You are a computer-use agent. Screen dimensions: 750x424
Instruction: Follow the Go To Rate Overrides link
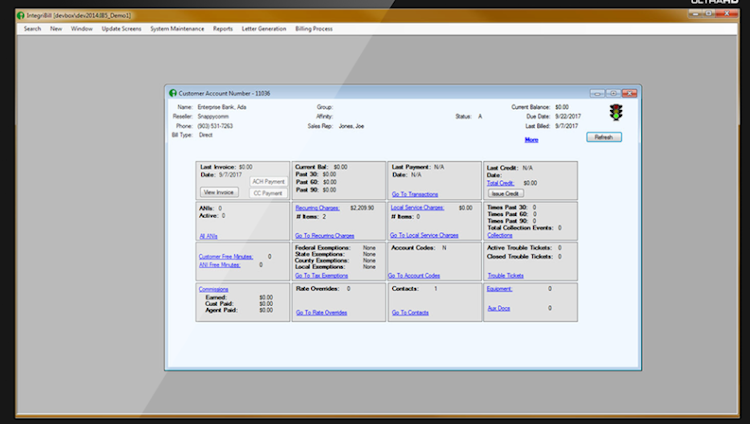[321, 312]
